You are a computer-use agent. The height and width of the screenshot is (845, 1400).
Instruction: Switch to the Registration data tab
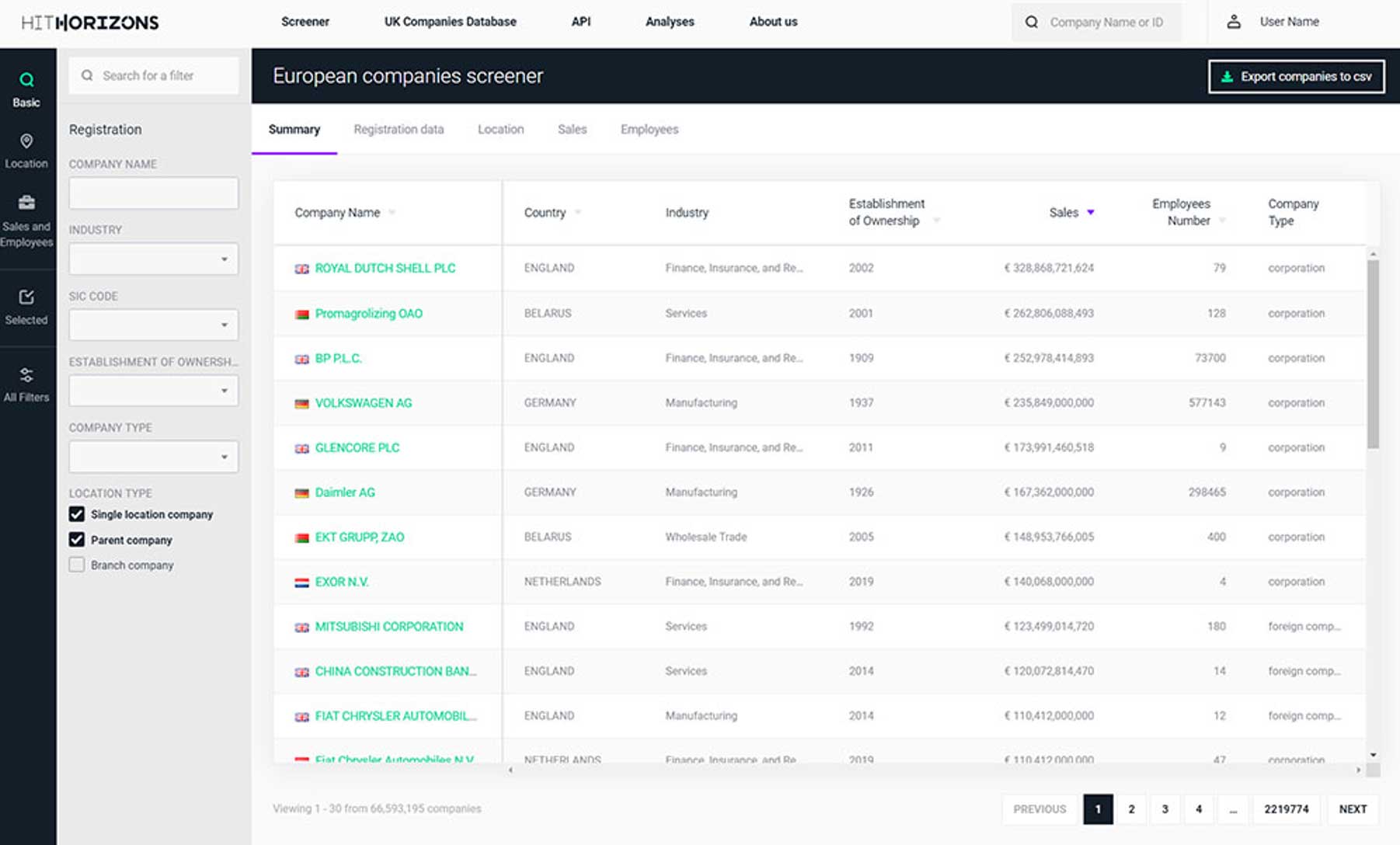(x=399, y=129)
